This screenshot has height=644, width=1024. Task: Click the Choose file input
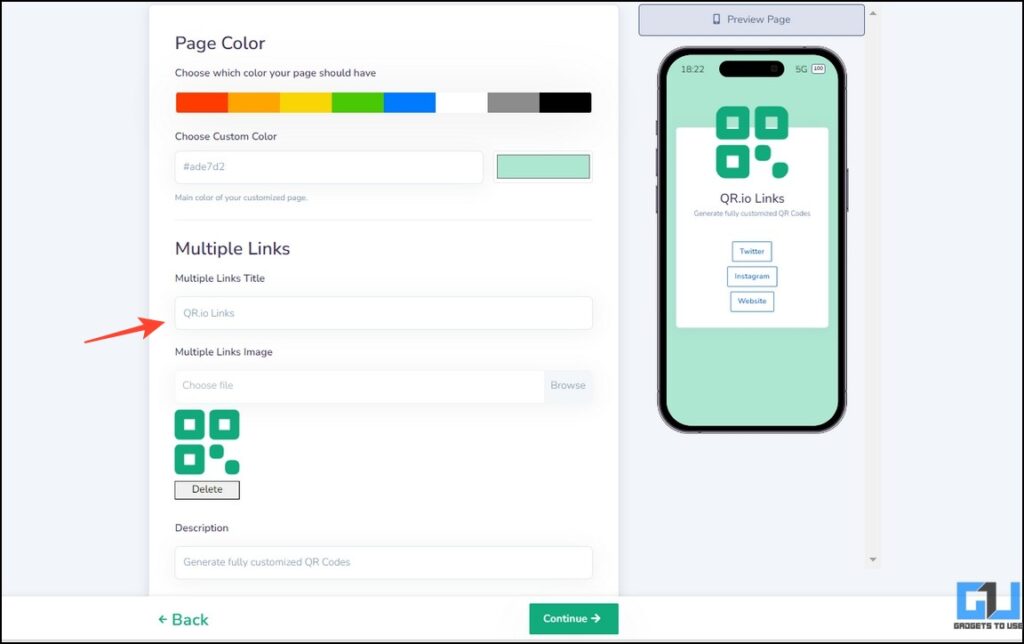pos(359,385)
